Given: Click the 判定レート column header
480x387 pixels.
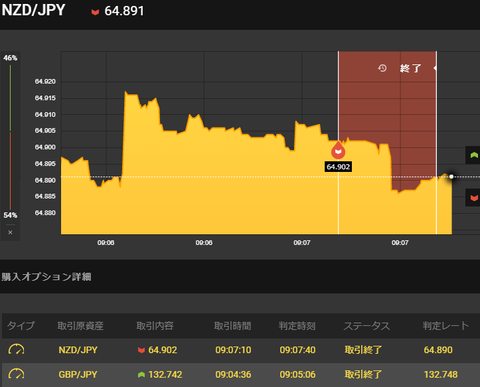Looking at the screenshot, I should [x=446, y=326].
